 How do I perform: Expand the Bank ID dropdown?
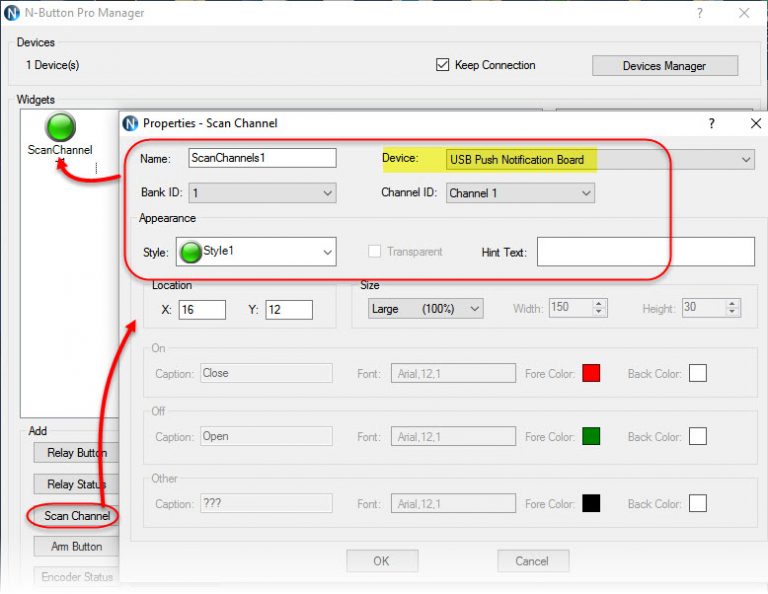pyautogui.click(x=326, y=193)
